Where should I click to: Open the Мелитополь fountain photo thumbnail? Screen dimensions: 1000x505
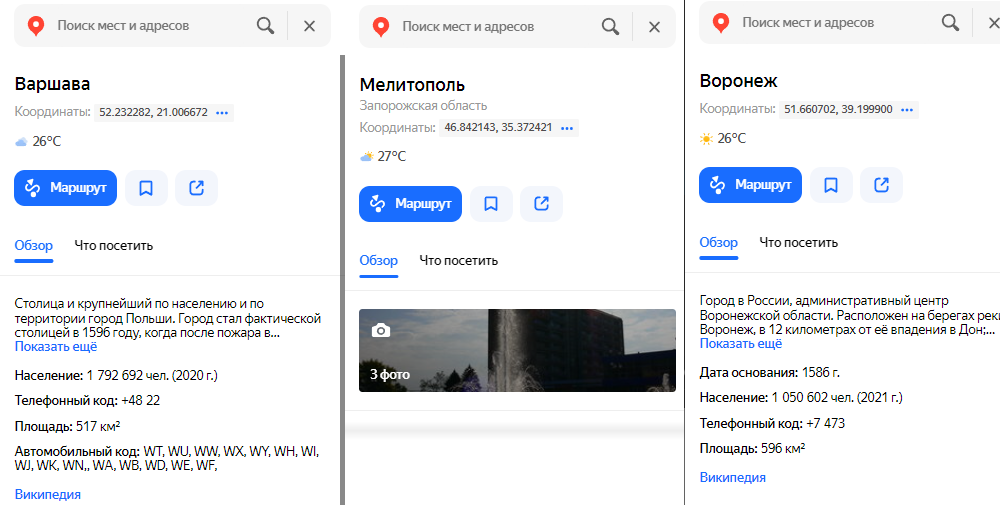point(517,350)
